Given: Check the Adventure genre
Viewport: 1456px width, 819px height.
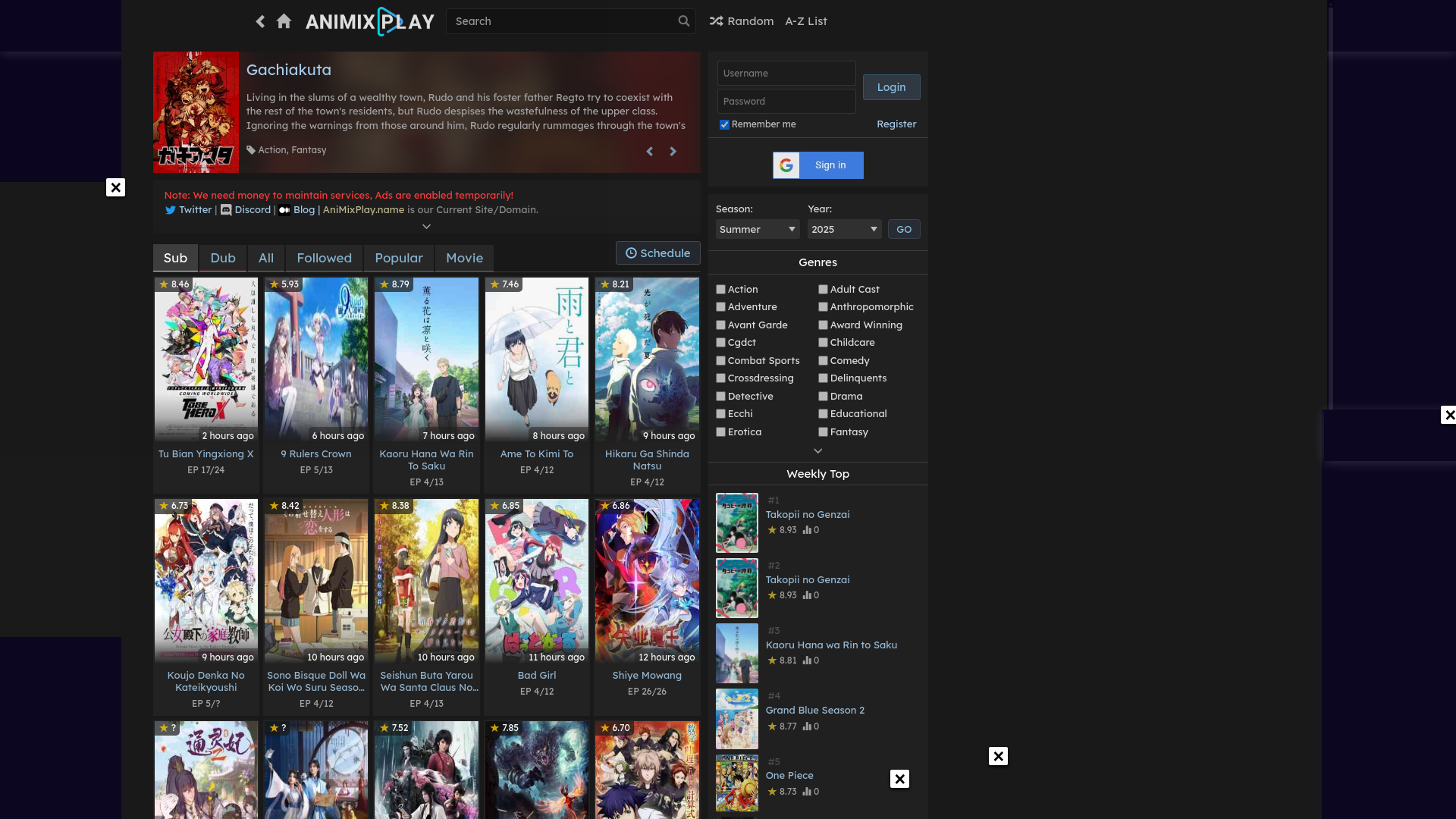Looking at the screenshot, I should click(720, 307).
